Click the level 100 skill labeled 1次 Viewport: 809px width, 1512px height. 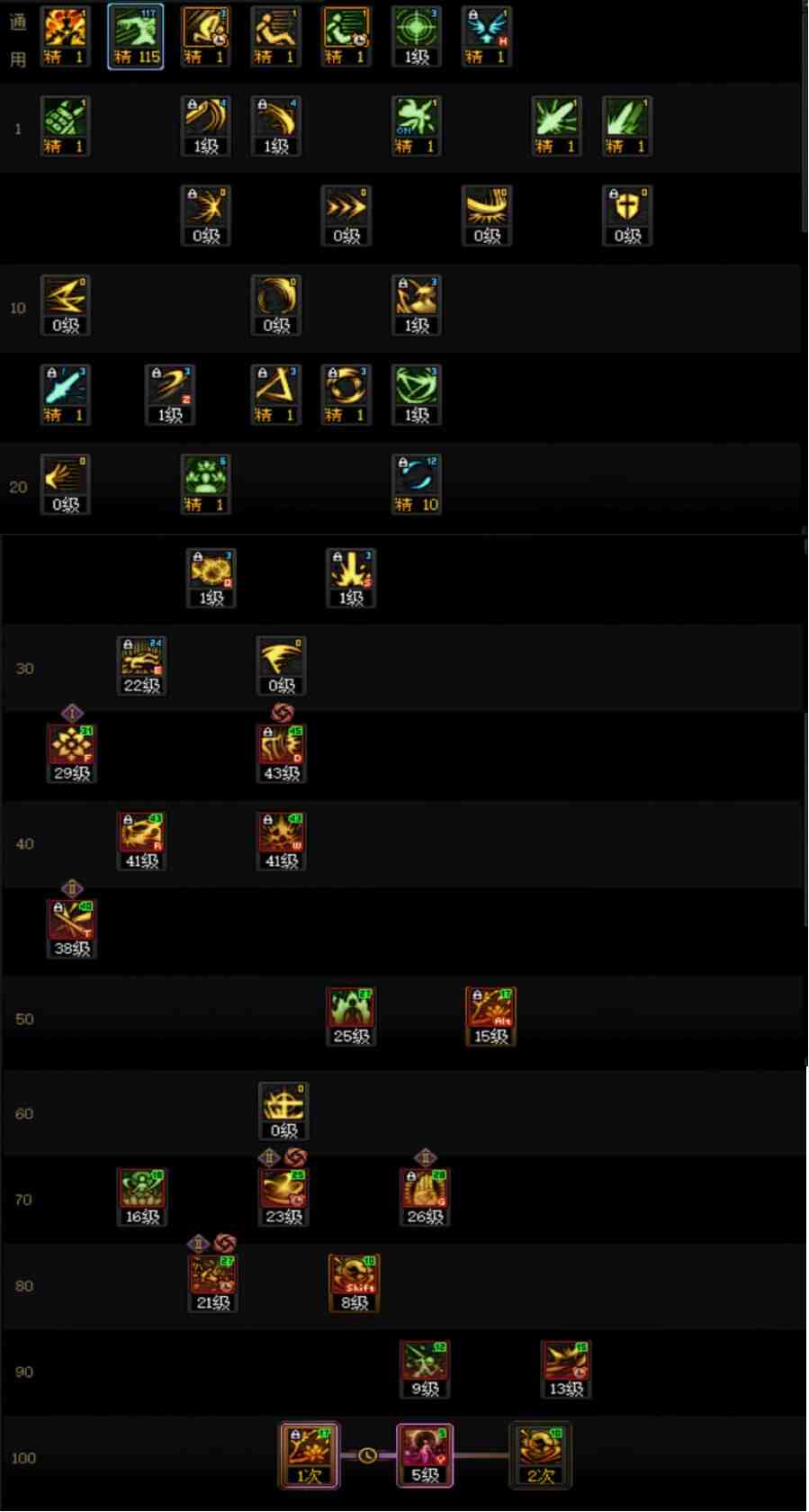coord(309,1455)
